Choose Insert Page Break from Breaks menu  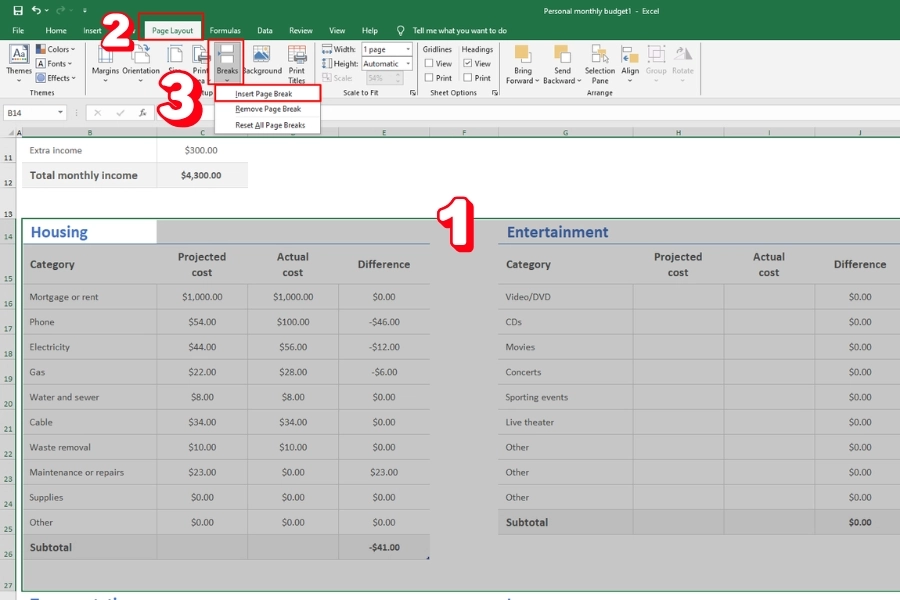click(x=266, y=92)
